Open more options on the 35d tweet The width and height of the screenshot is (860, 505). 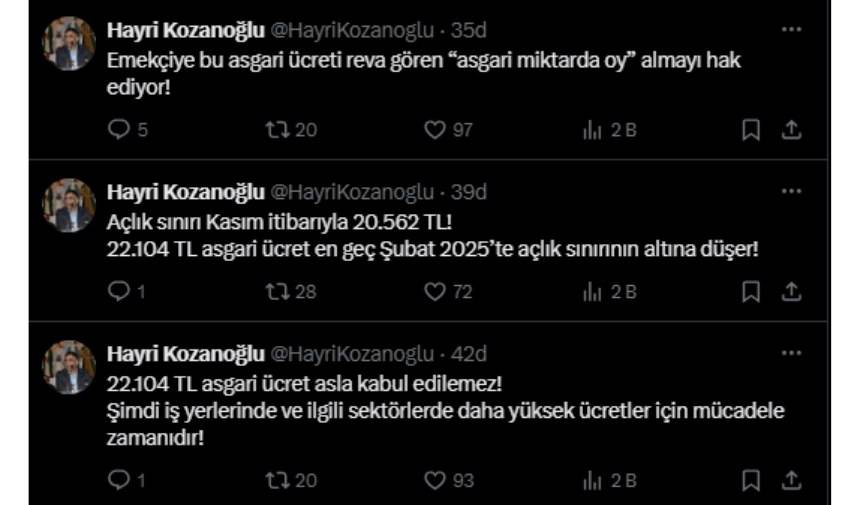(x=791, y=30)
